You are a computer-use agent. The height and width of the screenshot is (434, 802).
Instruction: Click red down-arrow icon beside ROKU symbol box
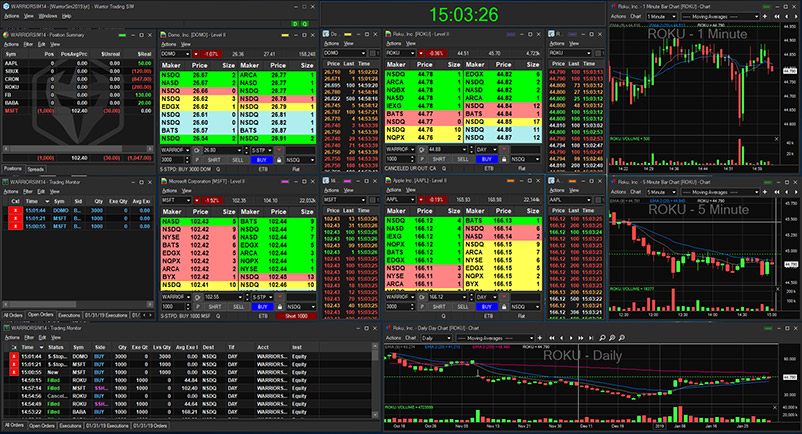(421, 53)
